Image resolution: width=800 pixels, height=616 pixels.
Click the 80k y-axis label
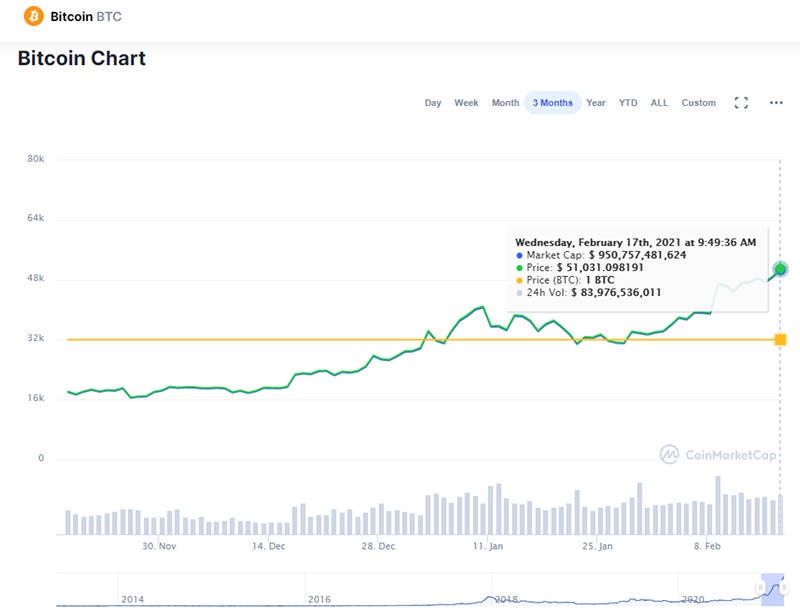[36, 159]
